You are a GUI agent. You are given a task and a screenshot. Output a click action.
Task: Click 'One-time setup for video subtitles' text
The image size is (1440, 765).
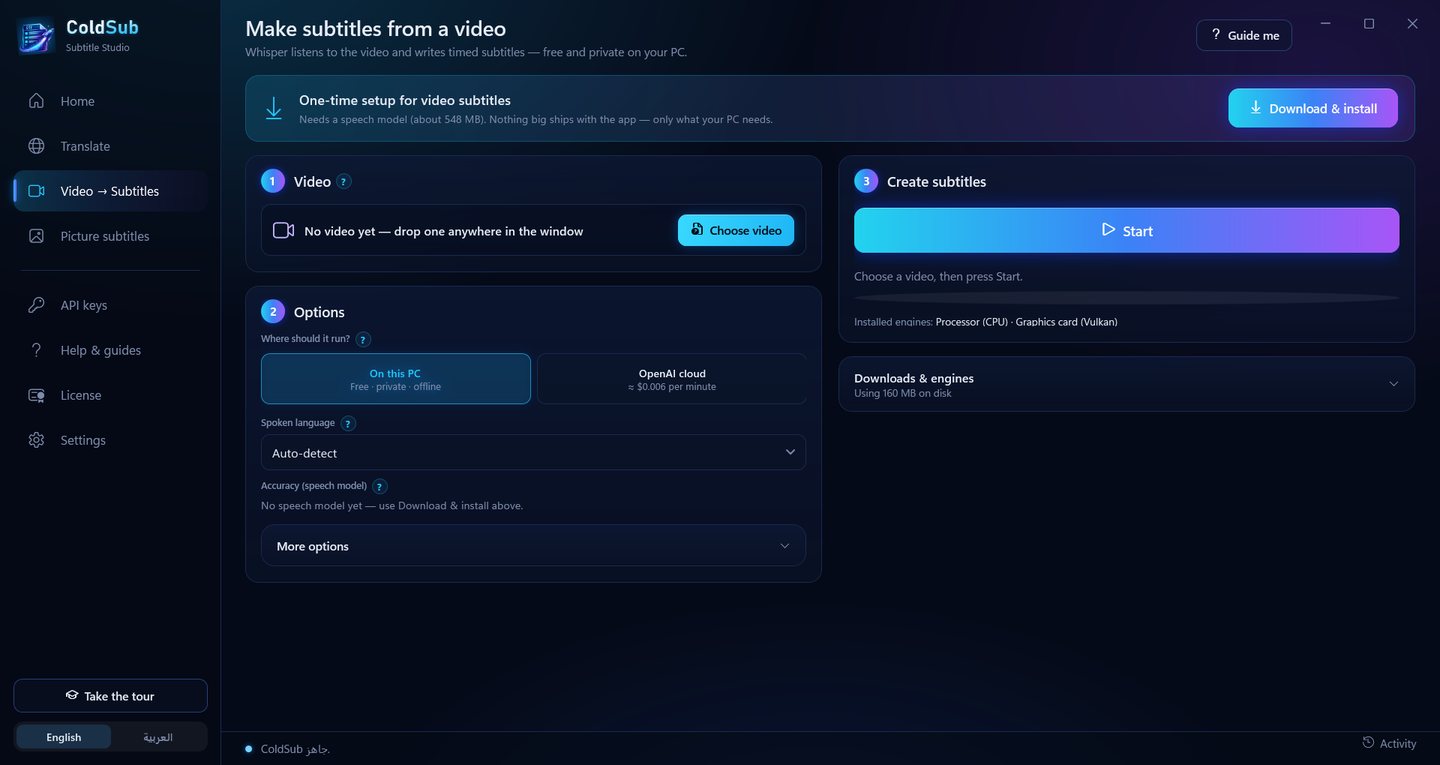(405, 100)
